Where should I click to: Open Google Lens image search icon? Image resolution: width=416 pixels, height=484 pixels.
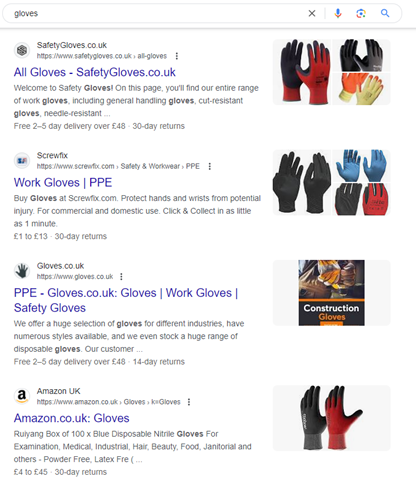361,13
